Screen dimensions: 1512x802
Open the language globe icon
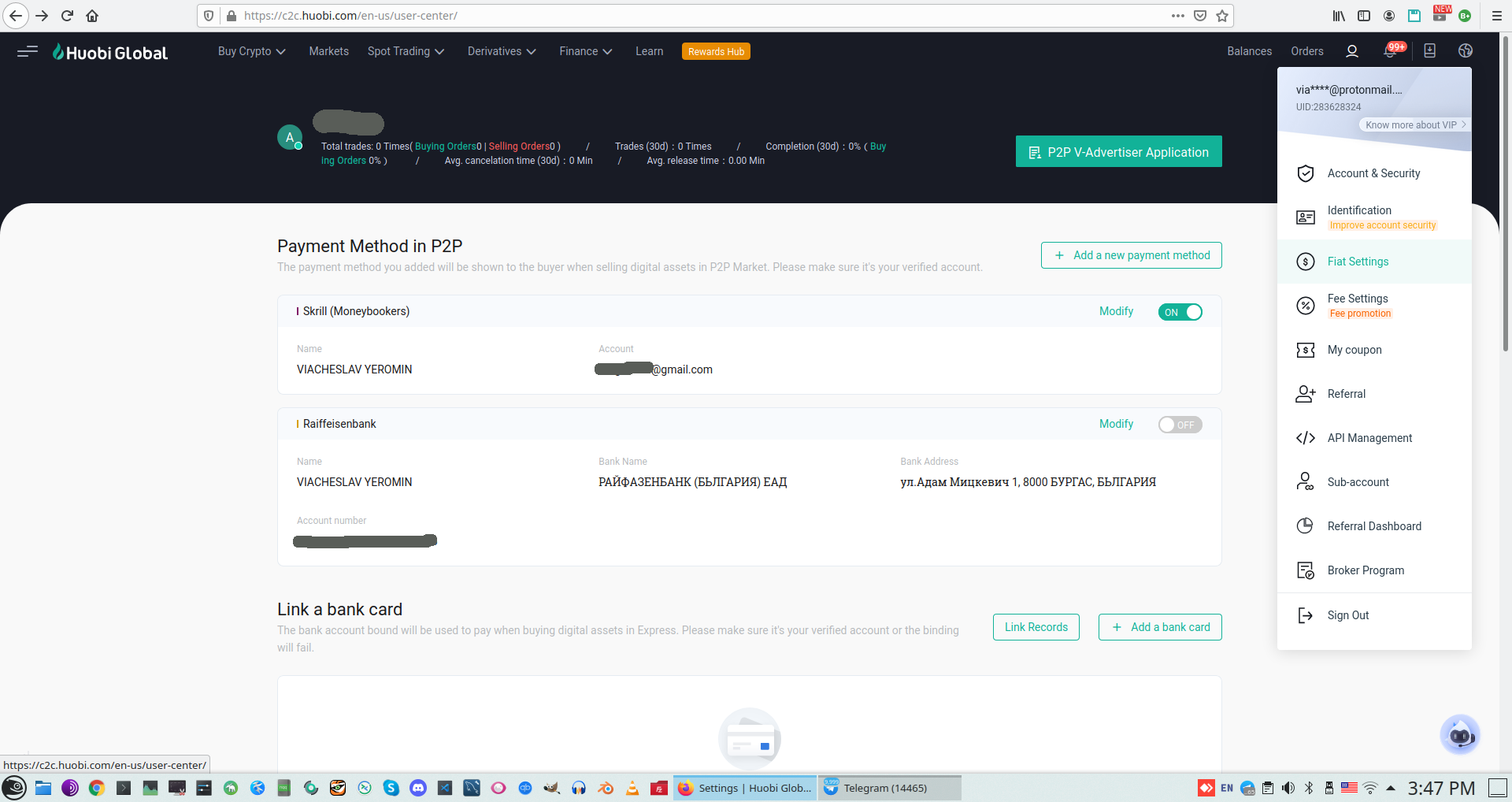pos(1466,51)
